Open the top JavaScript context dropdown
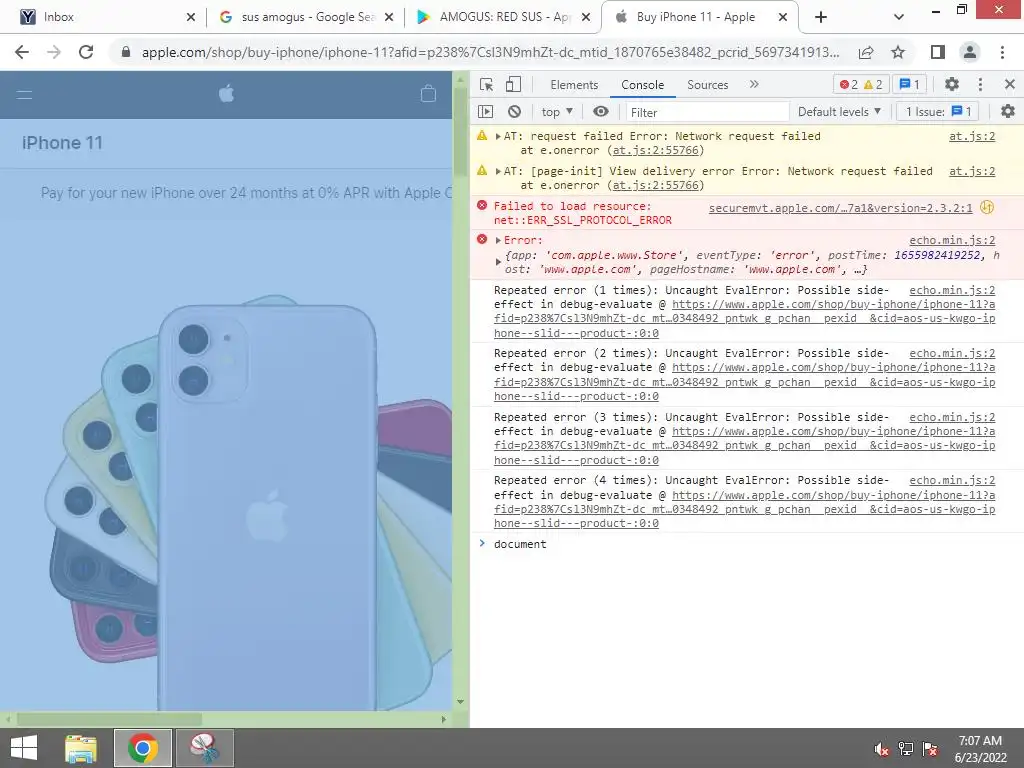This screenshot has height=768, width=1024. (x=556, y=112)
